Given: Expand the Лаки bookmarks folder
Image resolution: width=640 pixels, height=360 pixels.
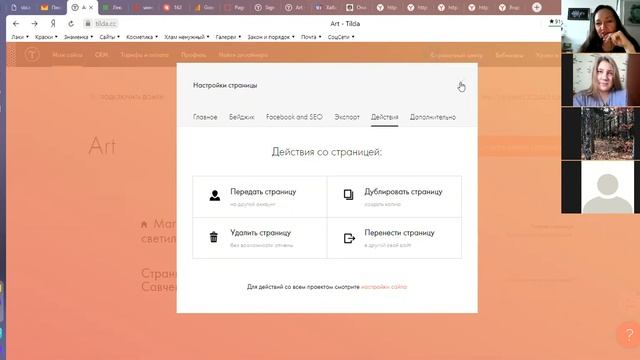Looking at the screenshot, I should pos(20,37).
